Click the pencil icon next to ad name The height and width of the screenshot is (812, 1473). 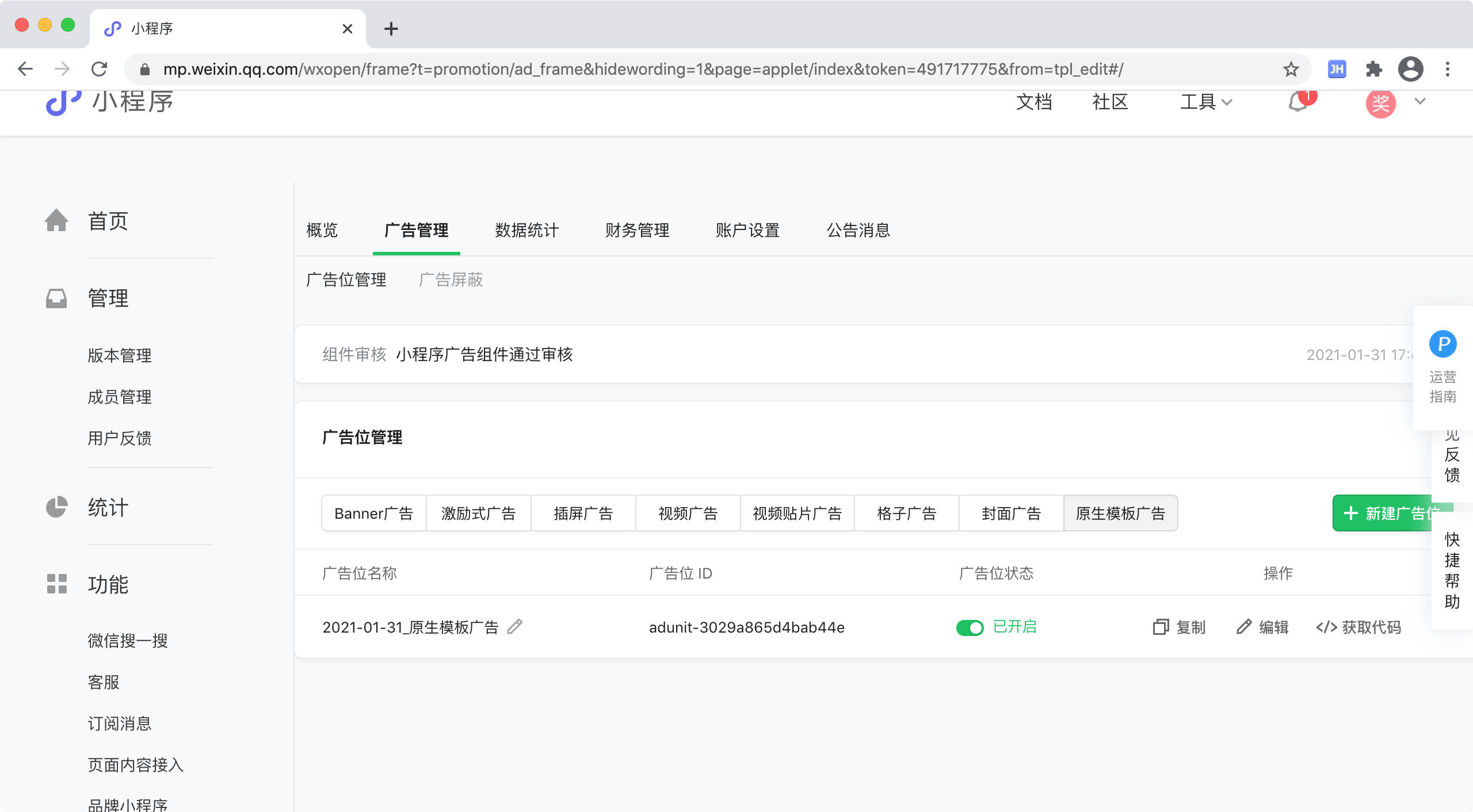click(515, 626)
